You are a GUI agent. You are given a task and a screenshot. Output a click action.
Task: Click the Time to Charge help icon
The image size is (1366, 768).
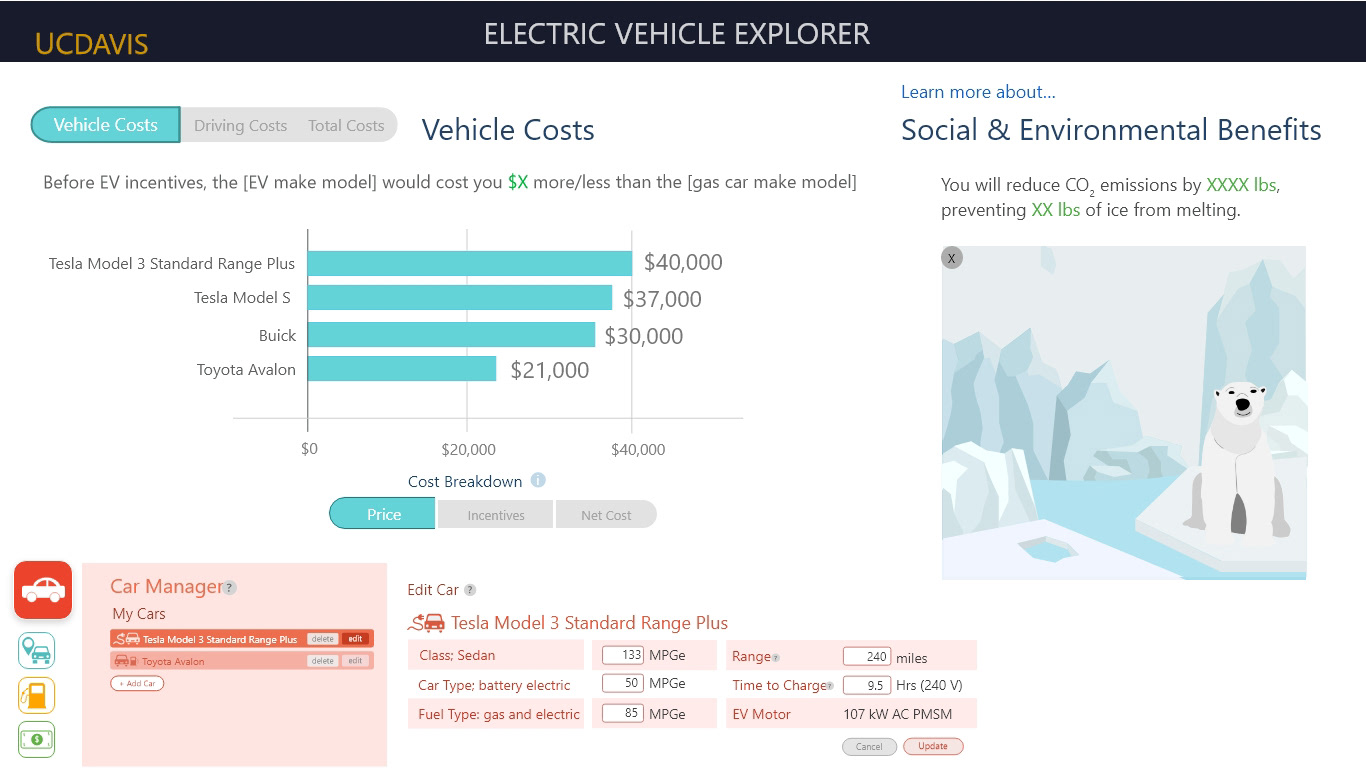(829, 686)
